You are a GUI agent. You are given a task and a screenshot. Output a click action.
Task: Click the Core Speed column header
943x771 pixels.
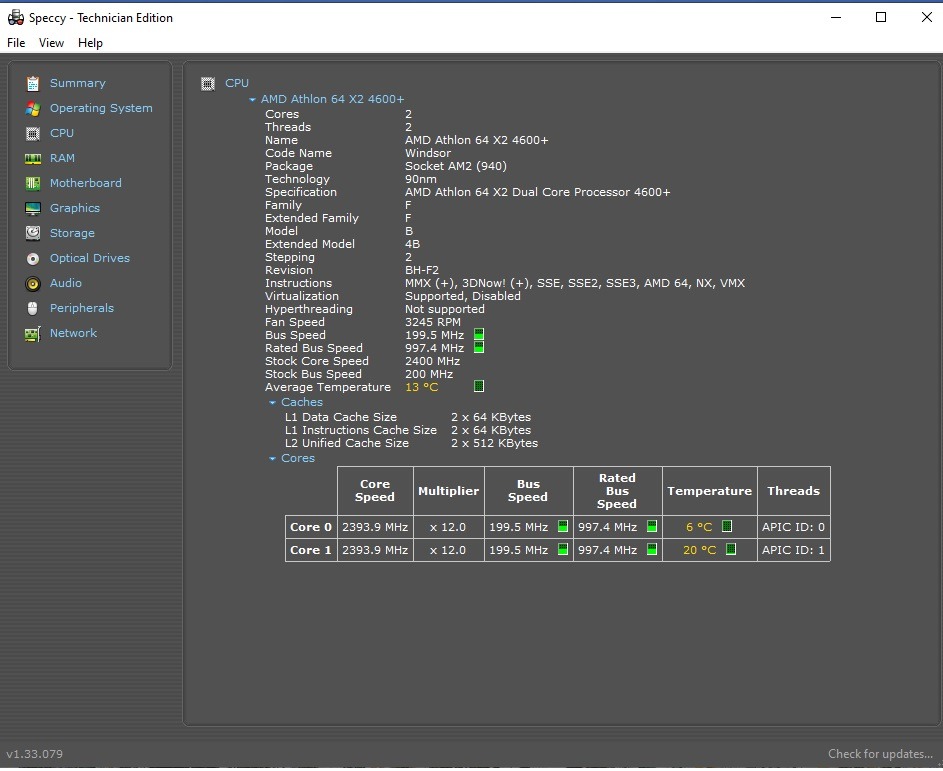pyautogui.click(x=375, y=491)
